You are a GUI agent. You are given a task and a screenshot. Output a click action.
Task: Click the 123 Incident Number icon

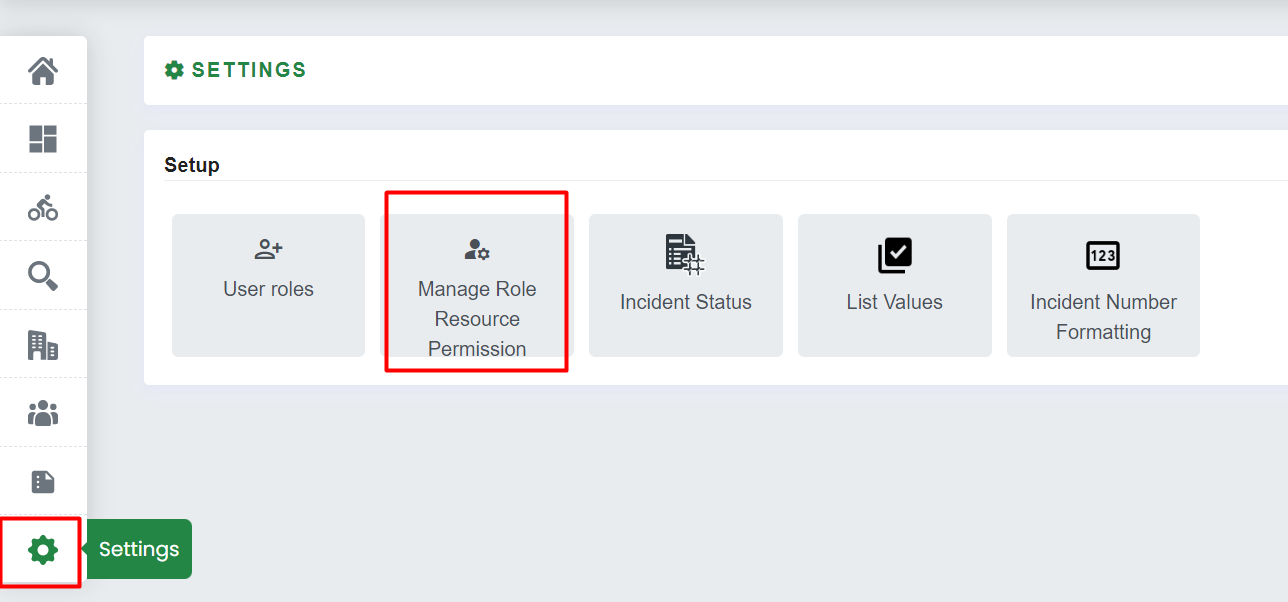pos(1103,255)
